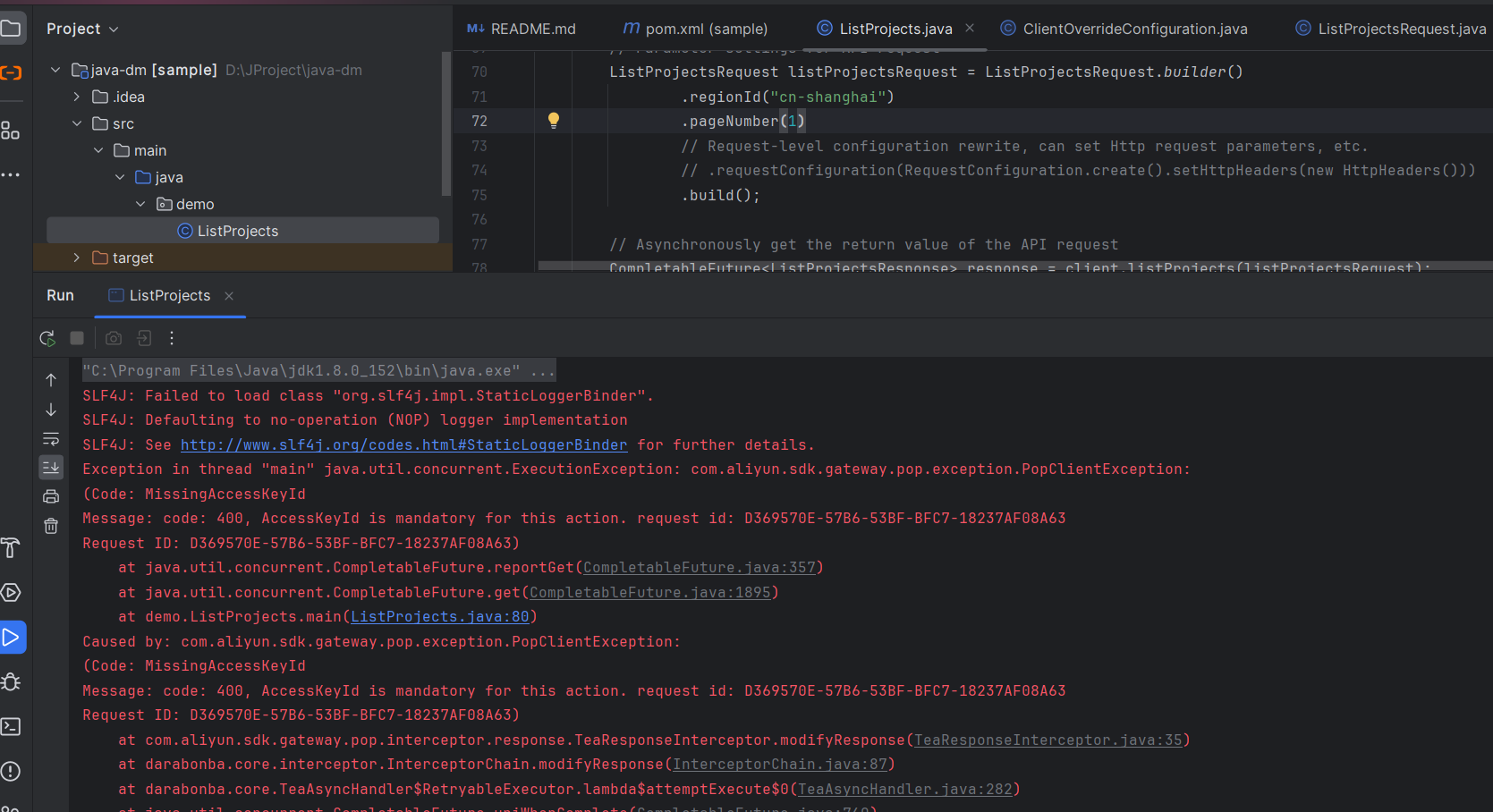
Task: Collapse the java-dm project root
Action: [55, 70]
